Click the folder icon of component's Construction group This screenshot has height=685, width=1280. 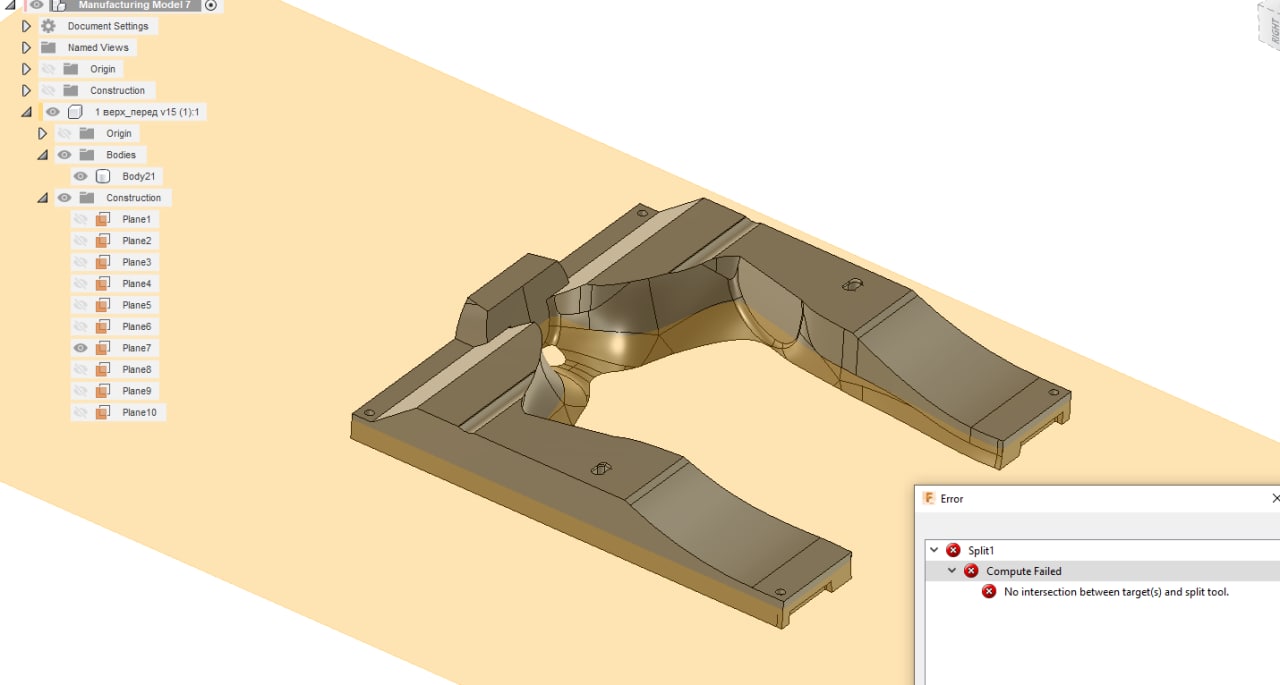pos(87,198)
